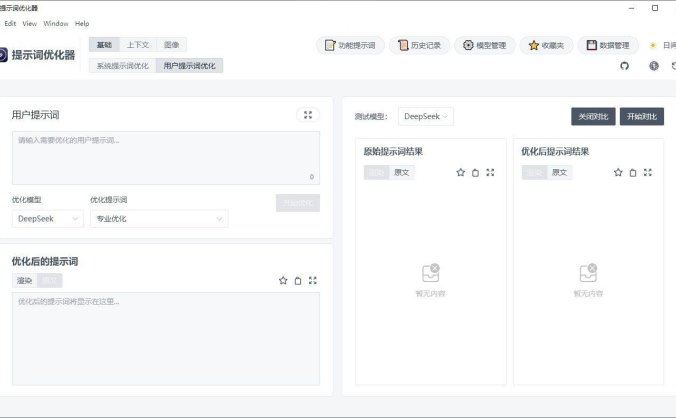This screenshot has height=418, width=676.
Task: Select 原文 view in 优化后提示词结果 panel
Action: [x=560, y=172]
